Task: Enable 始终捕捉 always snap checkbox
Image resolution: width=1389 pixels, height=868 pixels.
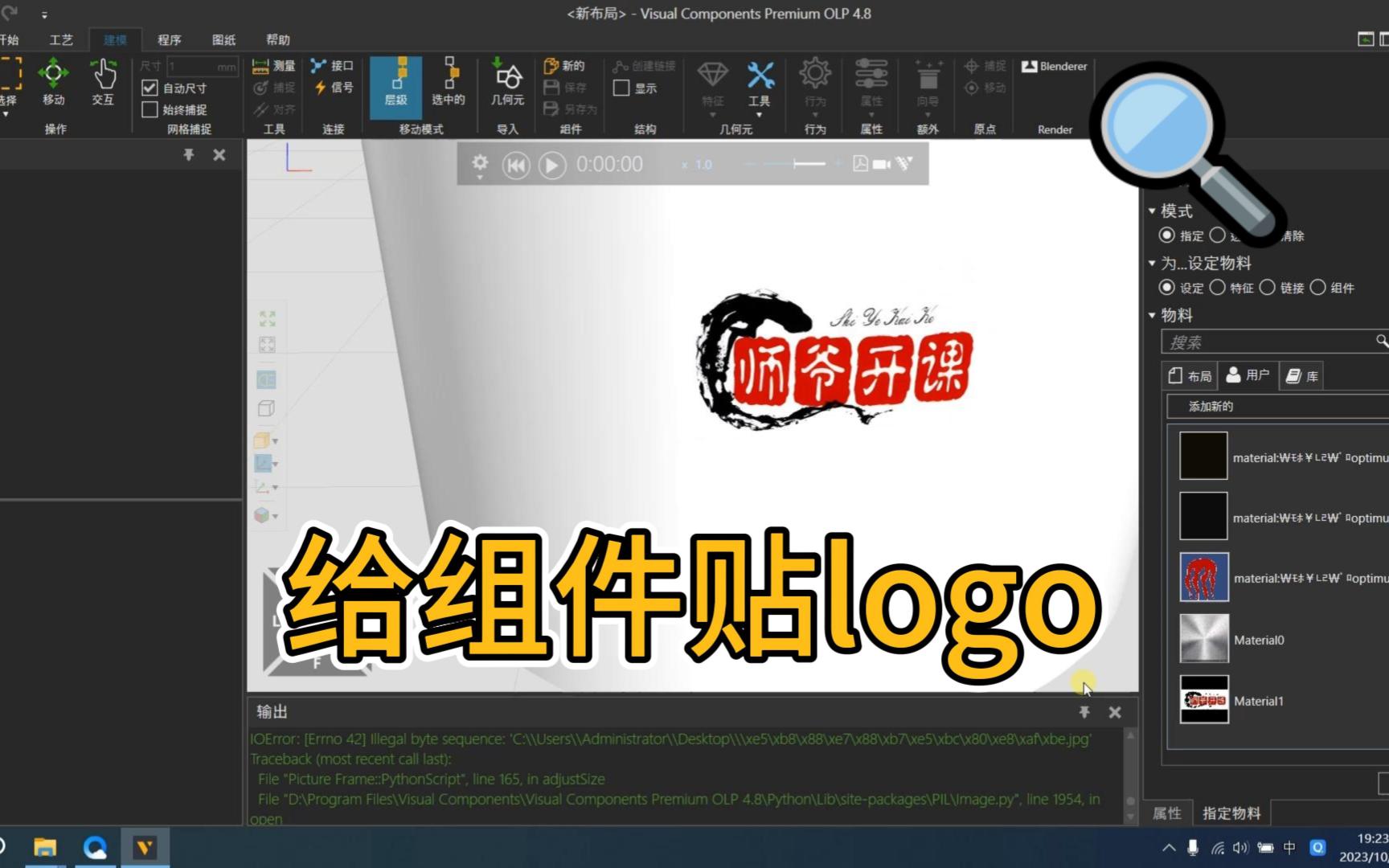Action: click(x=150, y=109)
